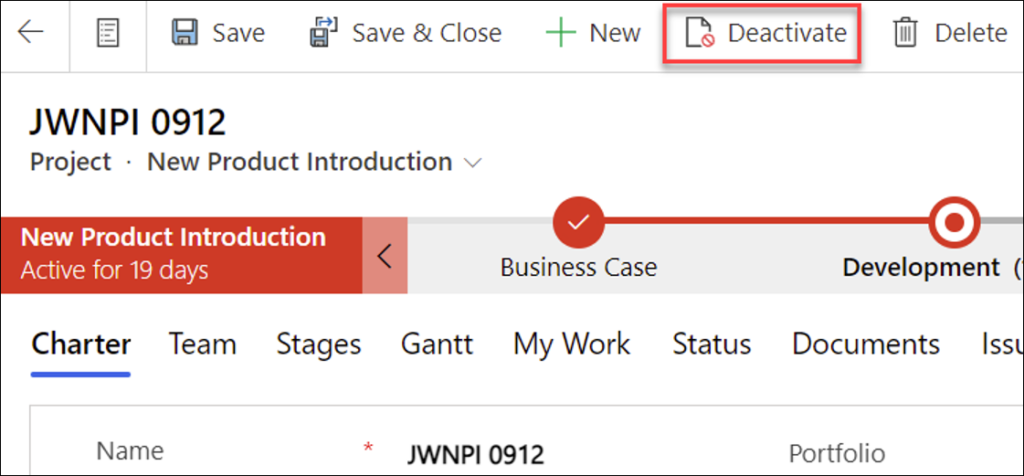Open the record form page icon
Viewport: 1024px width, 476px height.
(108, 33)
